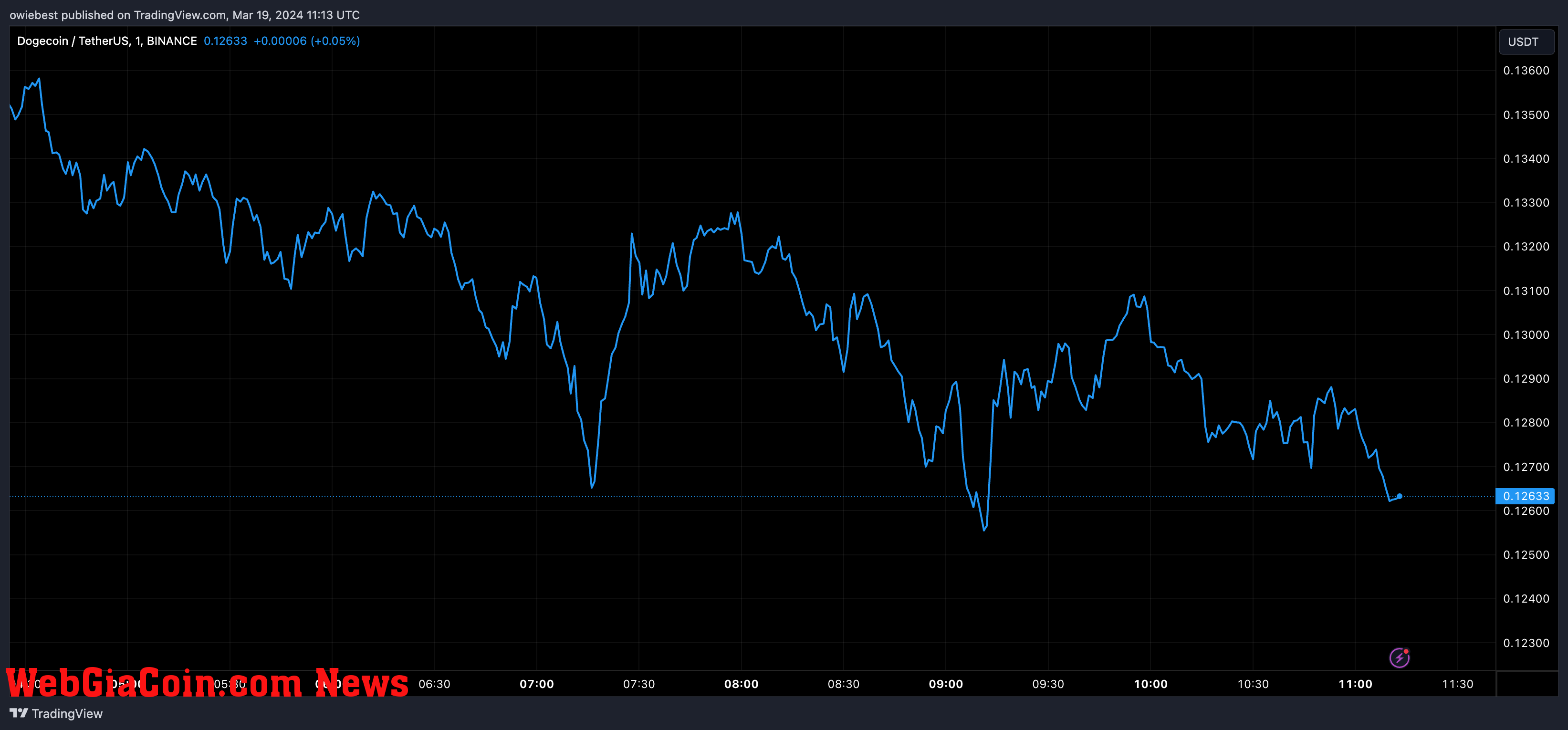Click the 0.12633 price in chart header
1568x730 pixels.
point(225,41)
